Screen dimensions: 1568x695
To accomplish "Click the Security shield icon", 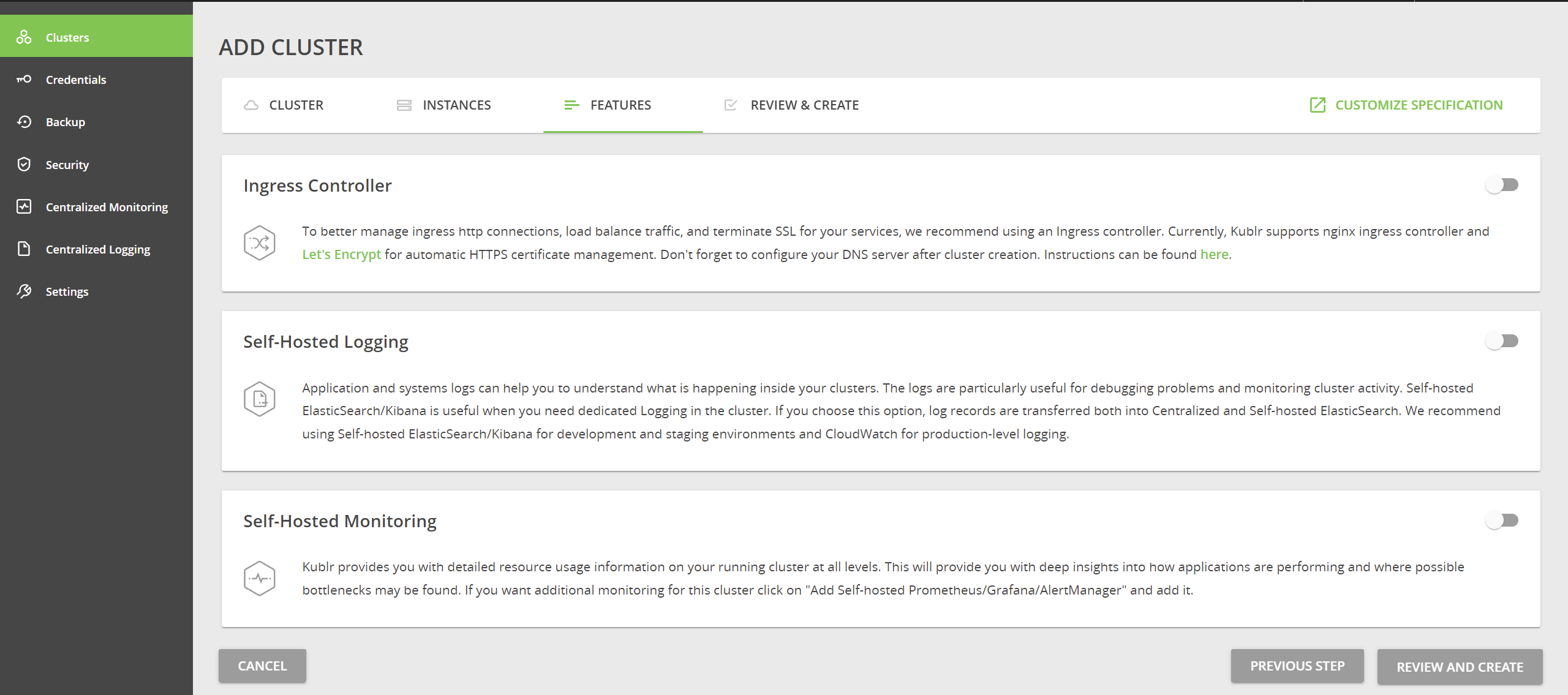I will [24, 164].
